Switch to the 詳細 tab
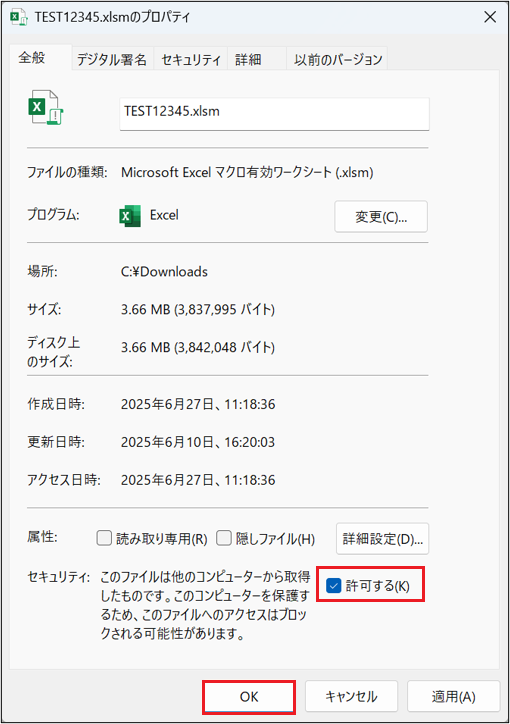 pos(257,59)
